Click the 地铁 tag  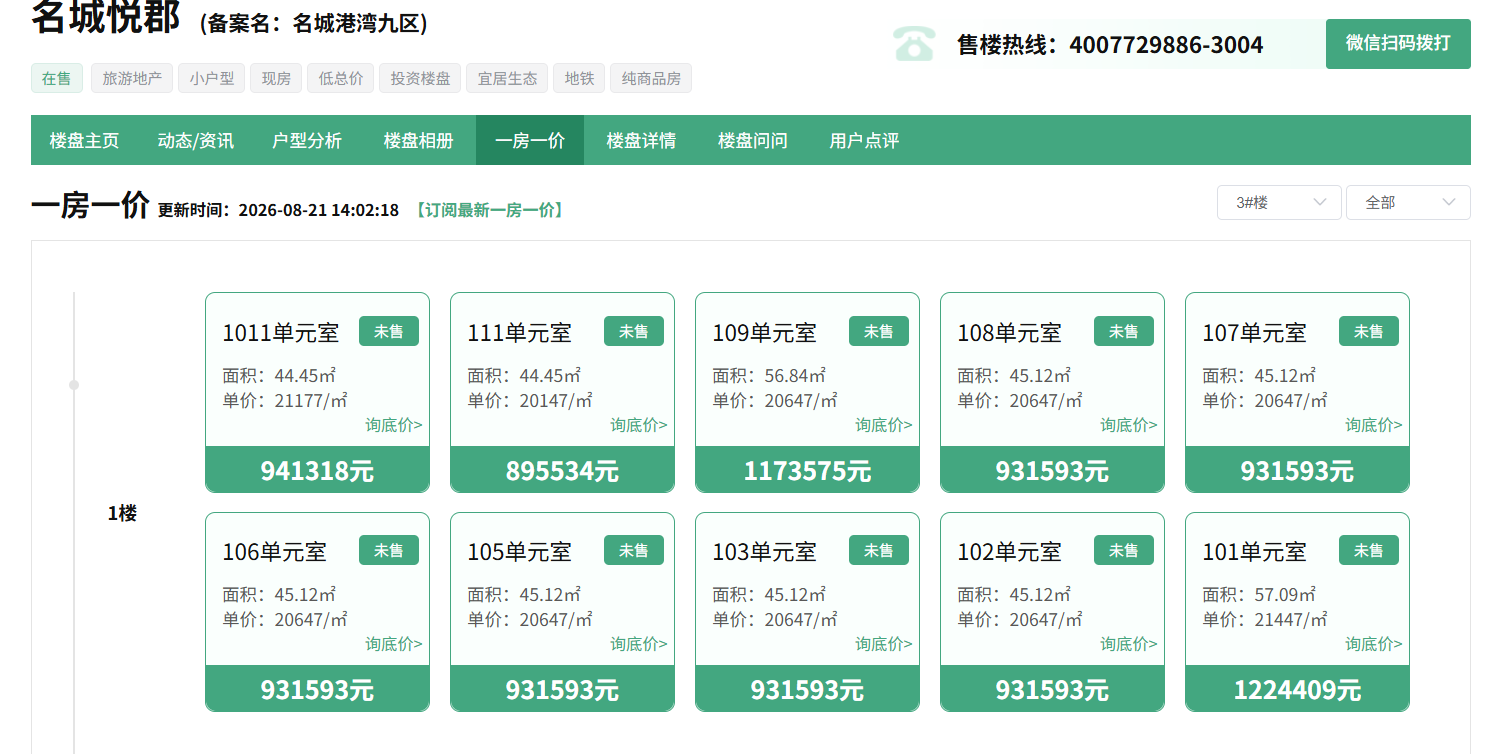[x=579, y=78]
